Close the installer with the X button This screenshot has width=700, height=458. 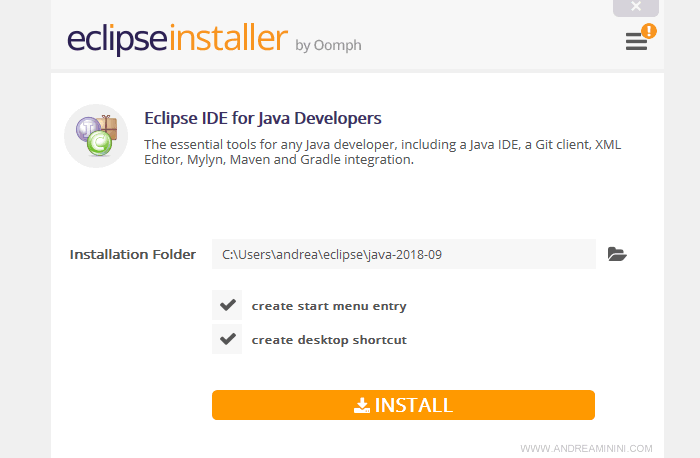[635, 8]
